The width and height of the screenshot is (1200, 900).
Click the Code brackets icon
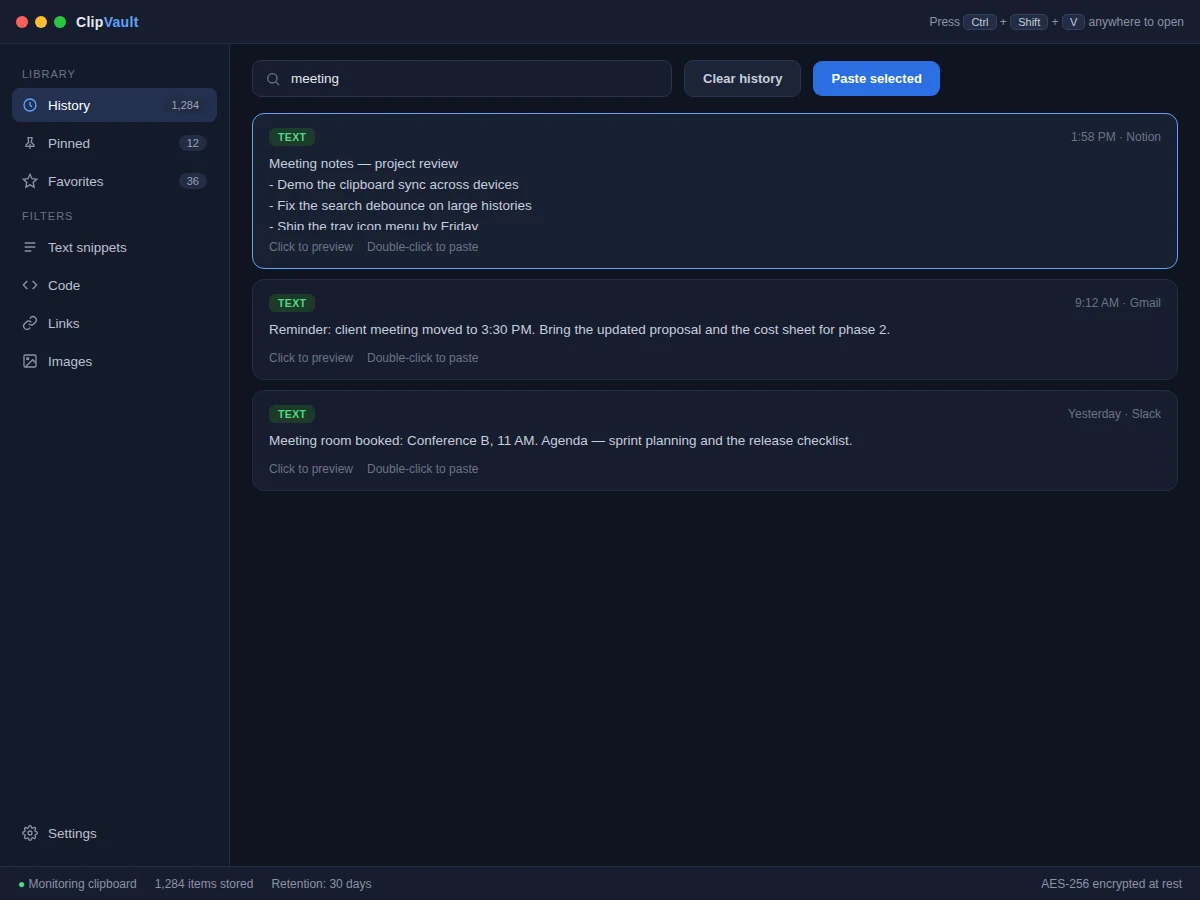(x=30, y=285)
